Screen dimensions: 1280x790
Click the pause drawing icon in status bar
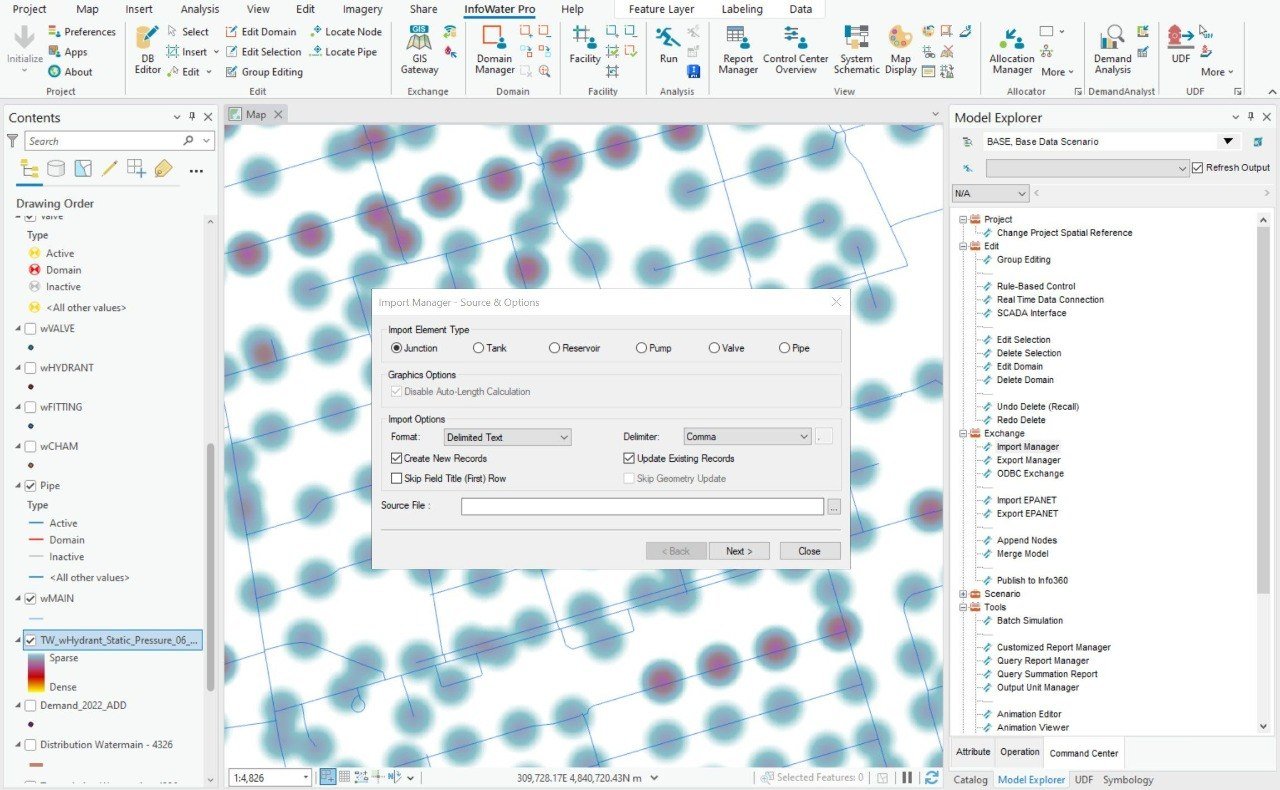[x=907, y=777]
